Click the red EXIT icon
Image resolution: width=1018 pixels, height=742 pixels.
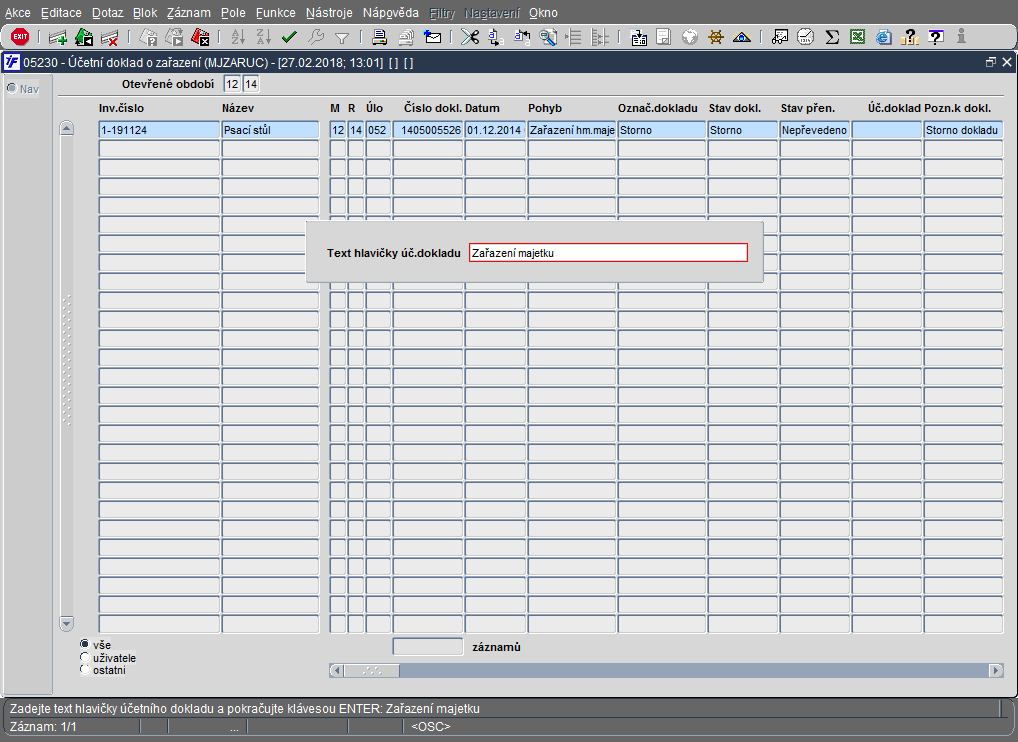(19, 37)
